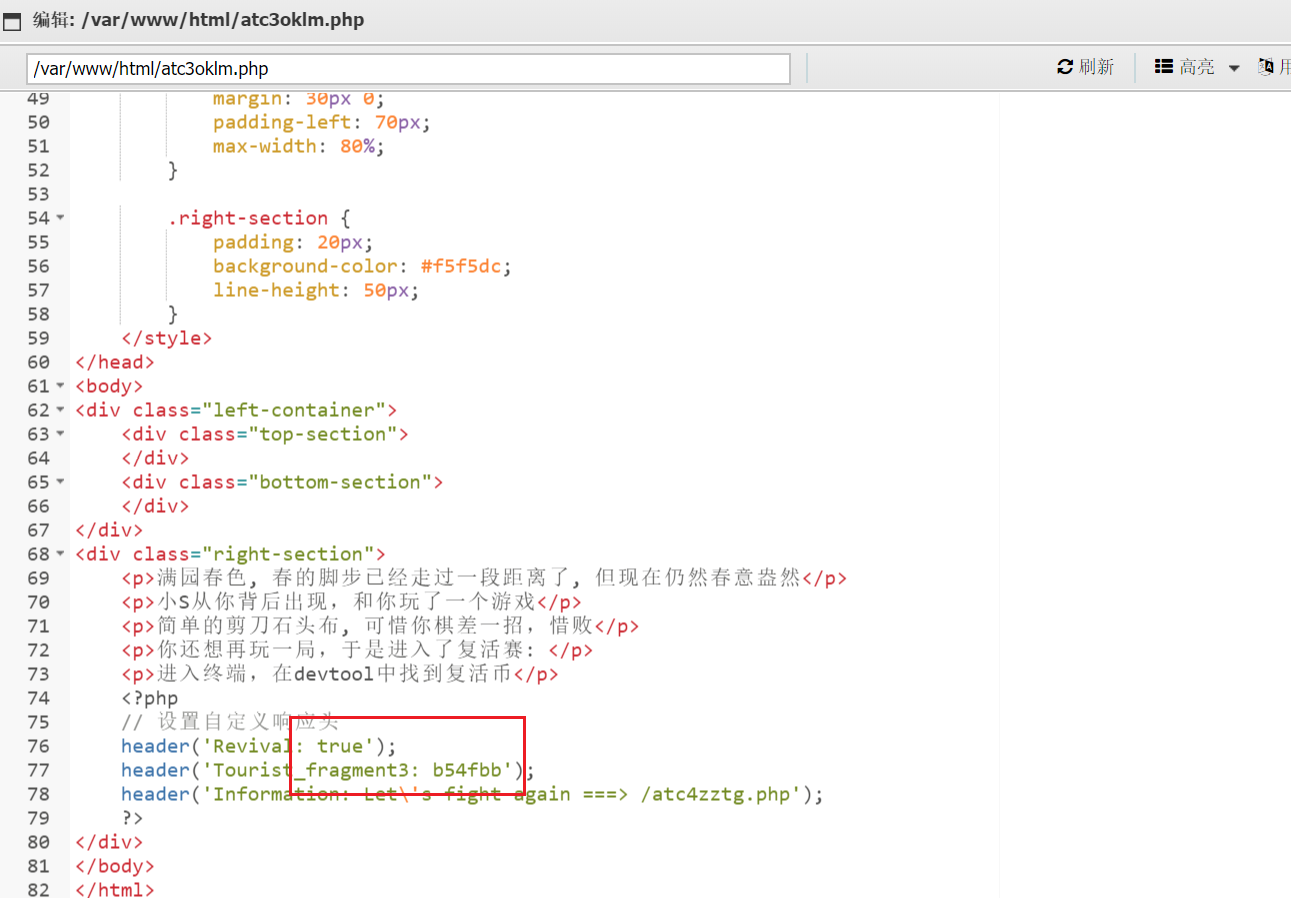This screenshot has height=898, width=1291.
Task: Collapse the right-section div on line 68
Action: click(x=61, y=554)
